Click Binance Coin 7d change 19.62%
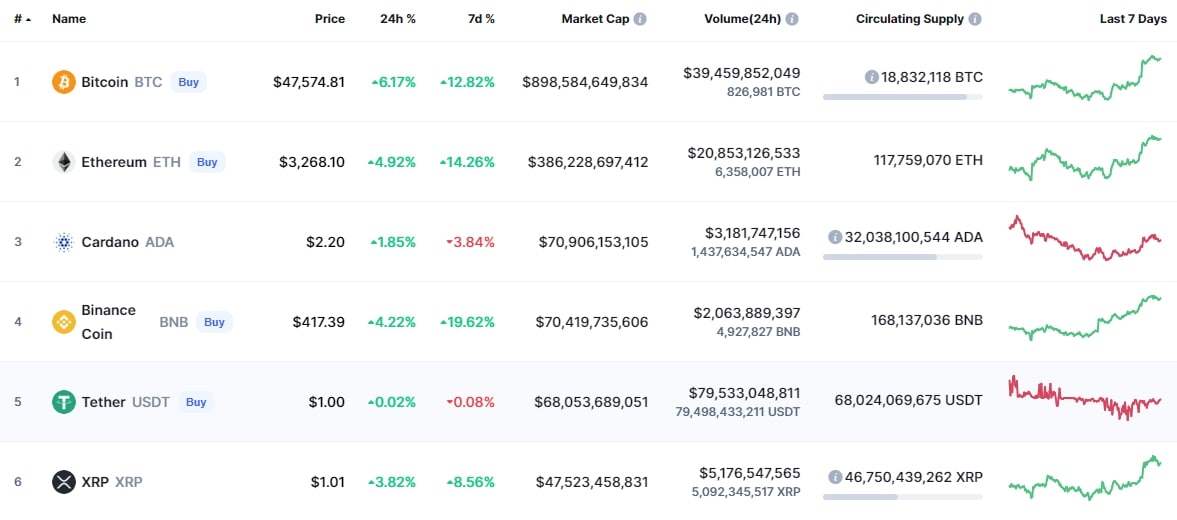This screenshot has height=520, width=1177. [x=468, y=322]
